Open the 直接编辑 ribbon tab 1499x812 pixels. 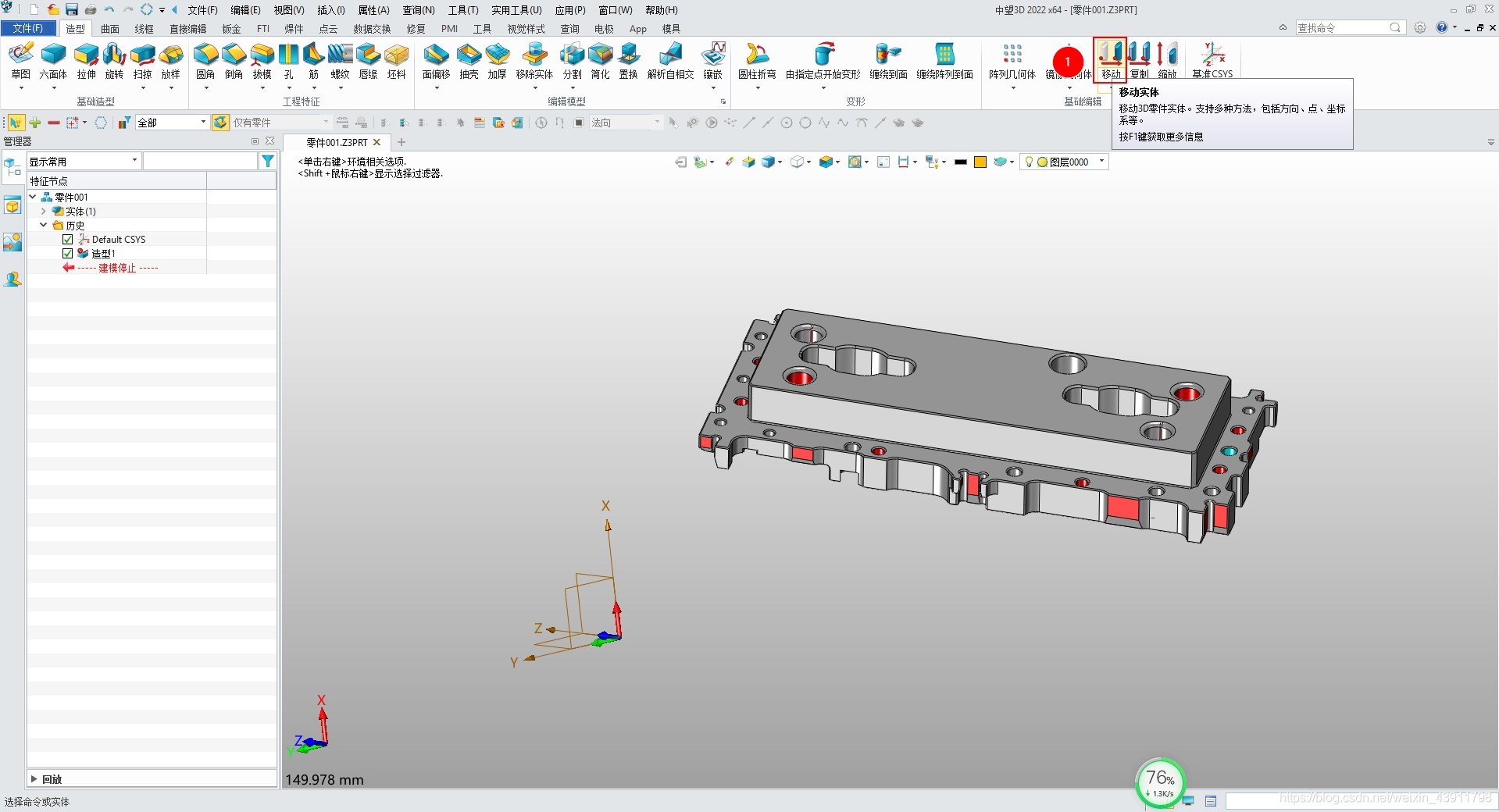[x=187, y=29]
